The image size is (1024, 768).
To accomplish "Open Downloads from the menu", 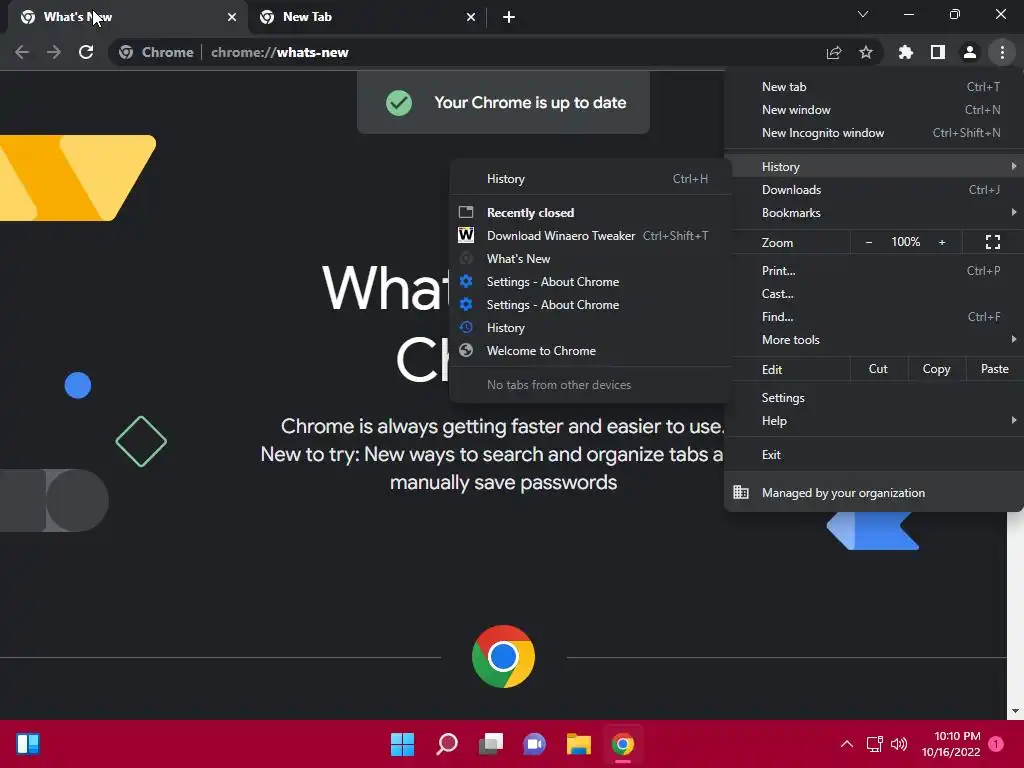I will tap(874, 190).
